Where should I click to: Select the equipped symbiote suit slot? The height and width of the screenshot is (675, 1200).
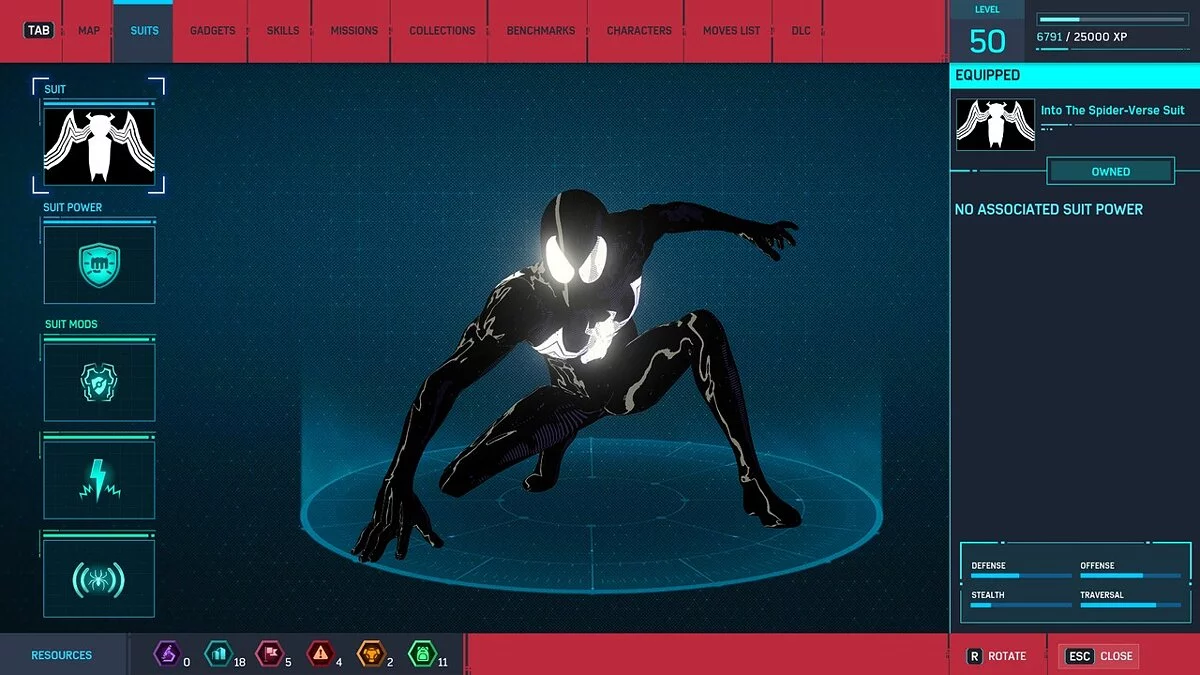(x=99, y=147)
